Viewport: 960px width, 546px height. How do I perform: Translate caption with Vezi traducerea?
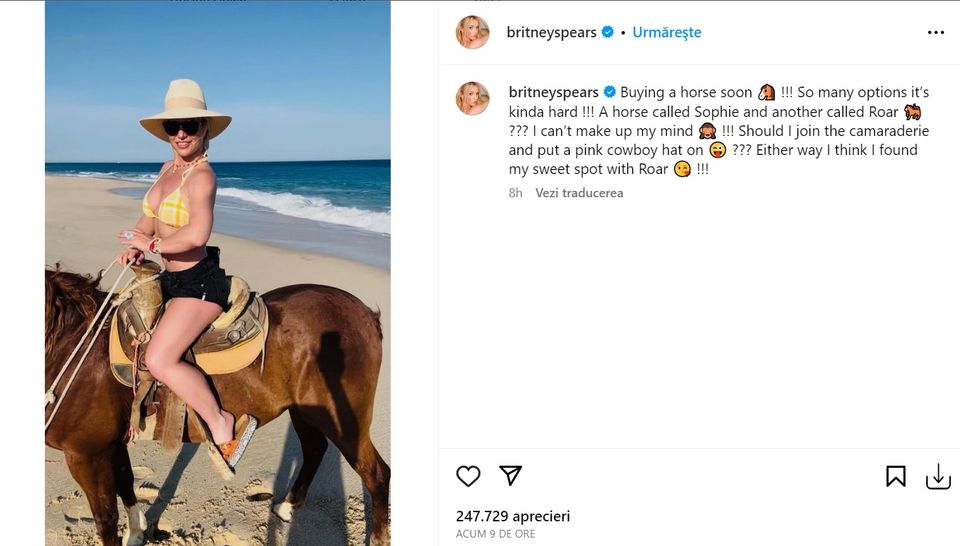coord(579,192)
